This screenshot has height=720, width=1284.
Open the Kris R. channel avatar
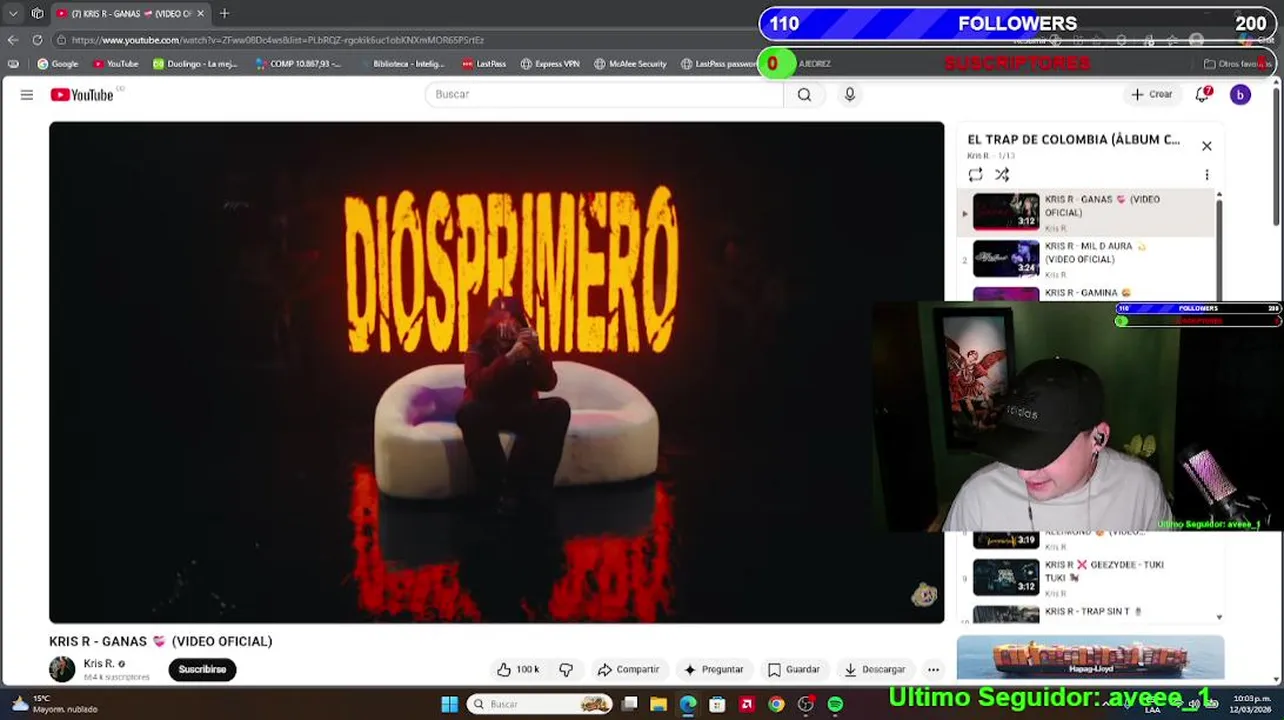tap(62, 669)
